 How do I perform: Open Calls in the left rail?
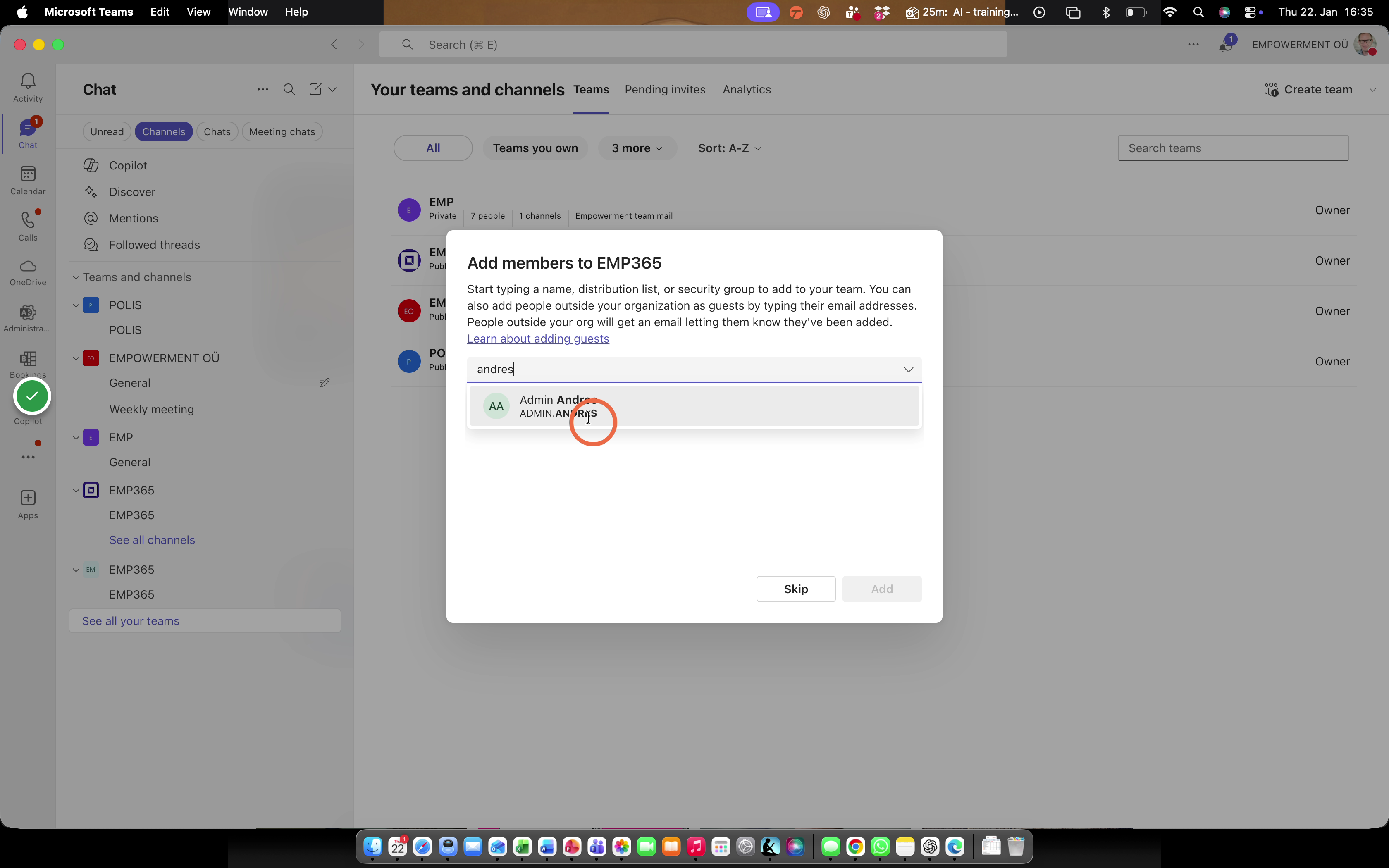[x=28, y=226]
